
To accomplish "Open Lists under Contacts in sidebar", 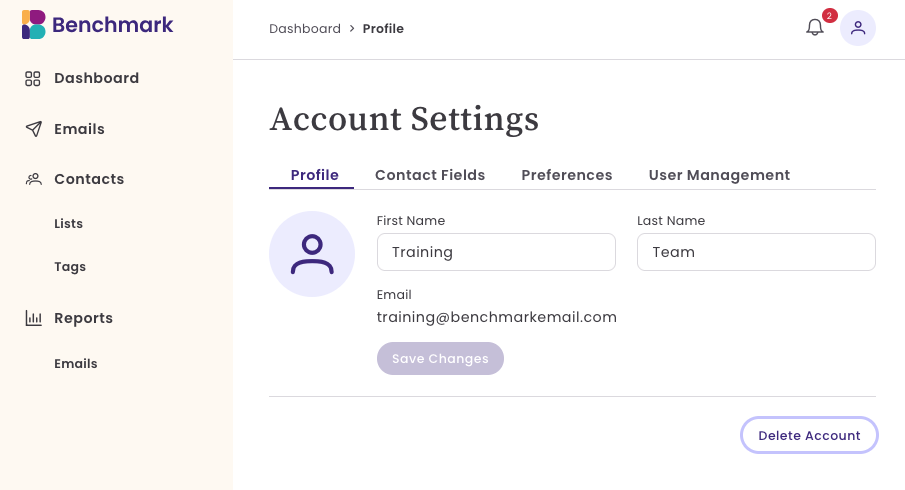I will pos(69,223).
